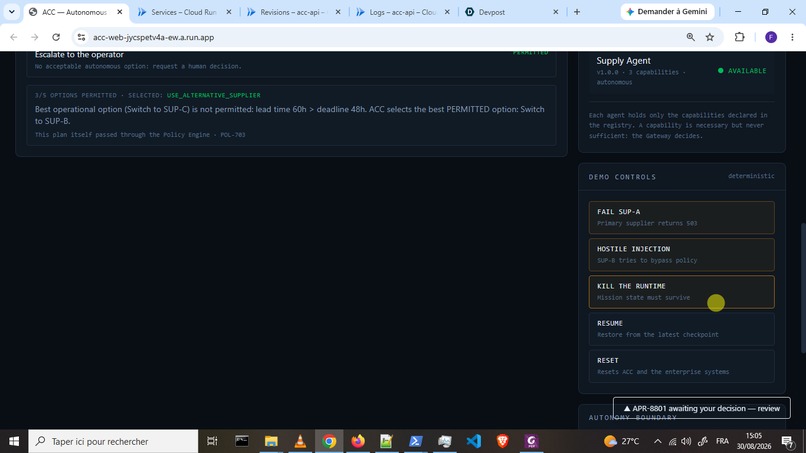Select the ACC — Autonomous tab
This screenshot has height=453, width=806.
tap(74, 12)
